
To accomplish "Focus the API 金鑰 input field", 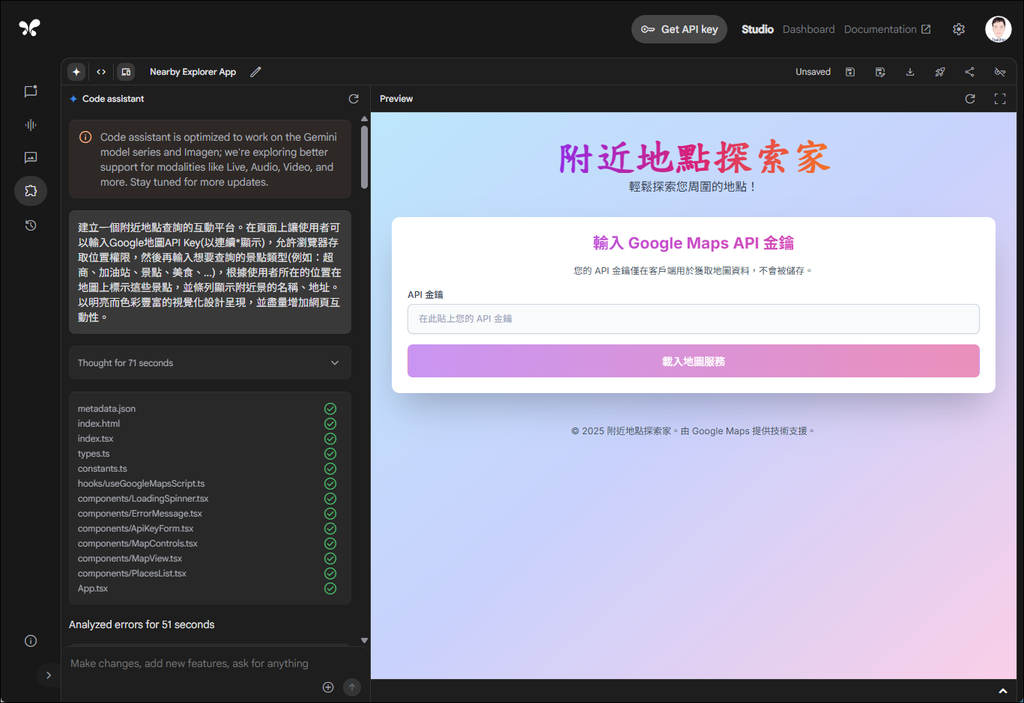I will point(694,319).
